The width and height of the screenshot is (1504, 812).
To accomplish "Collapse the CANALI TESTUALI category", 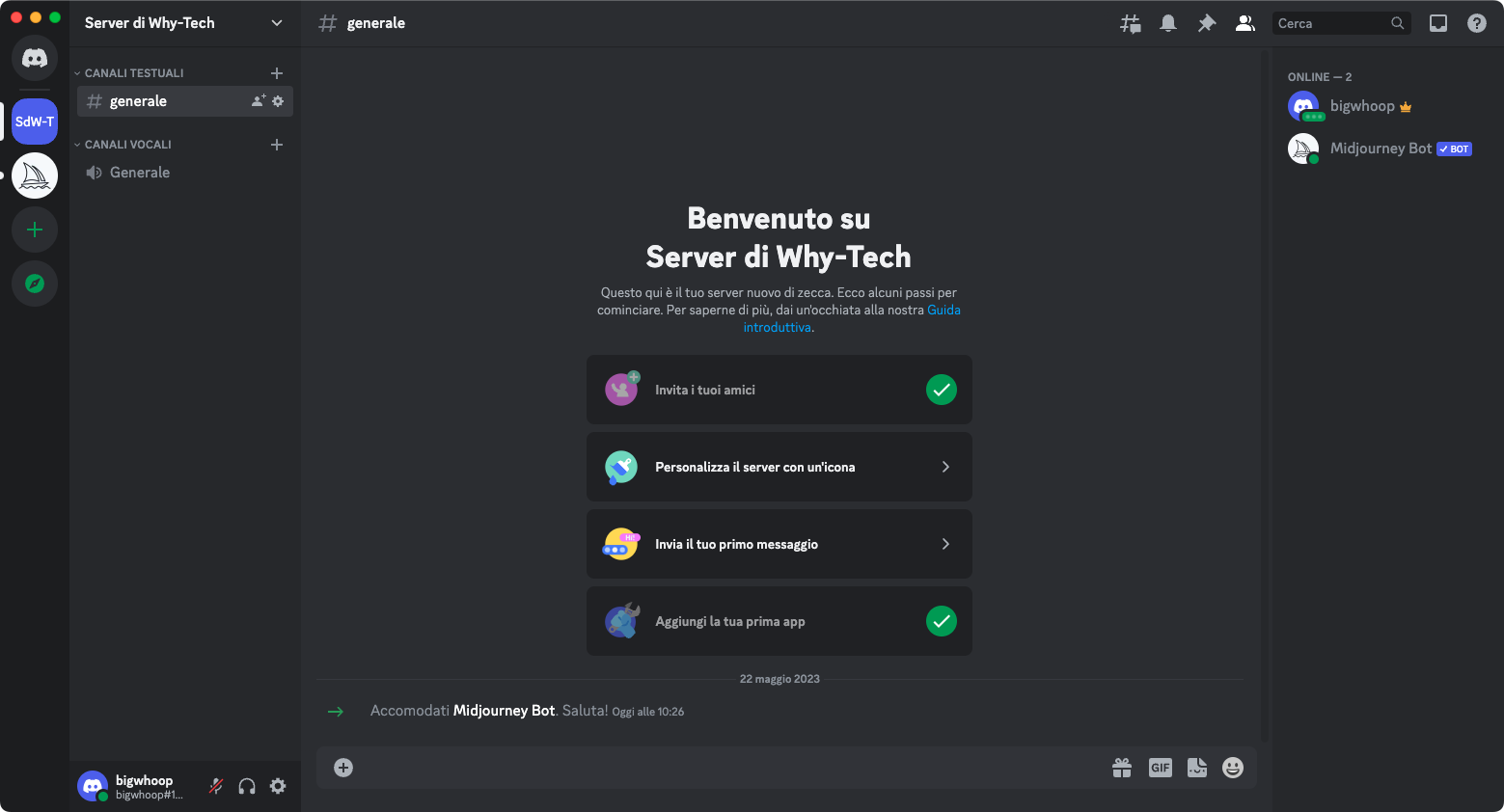I will (129, 73).
